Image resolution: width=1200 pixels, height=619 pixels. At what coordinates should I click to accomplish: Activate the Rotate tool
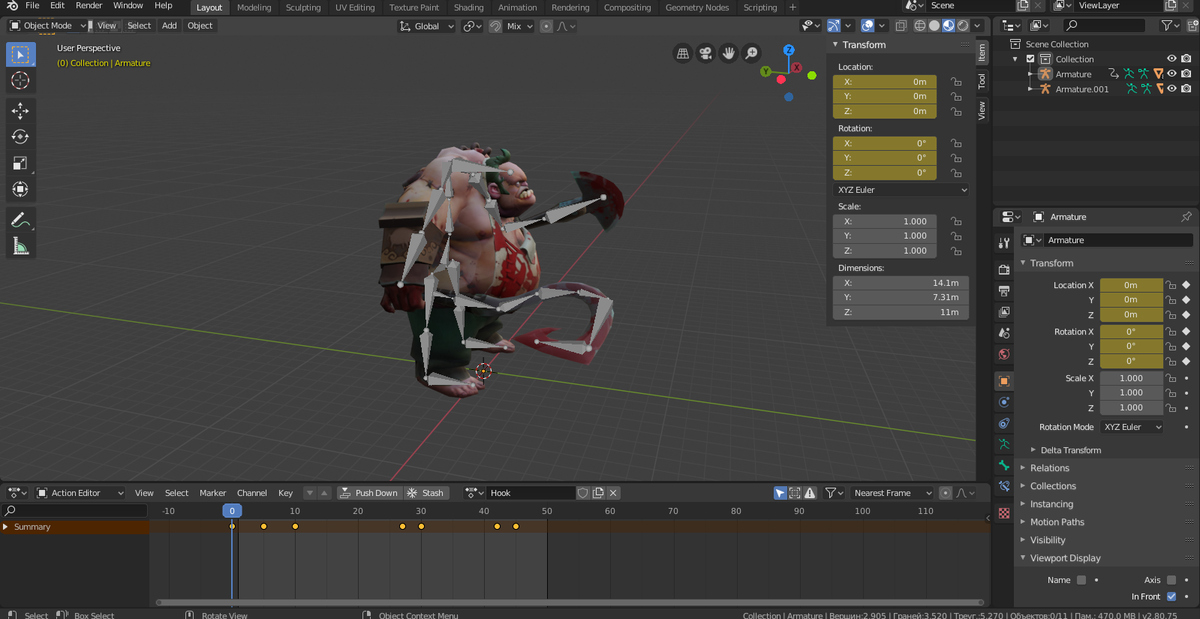click(x=20, y=137)
